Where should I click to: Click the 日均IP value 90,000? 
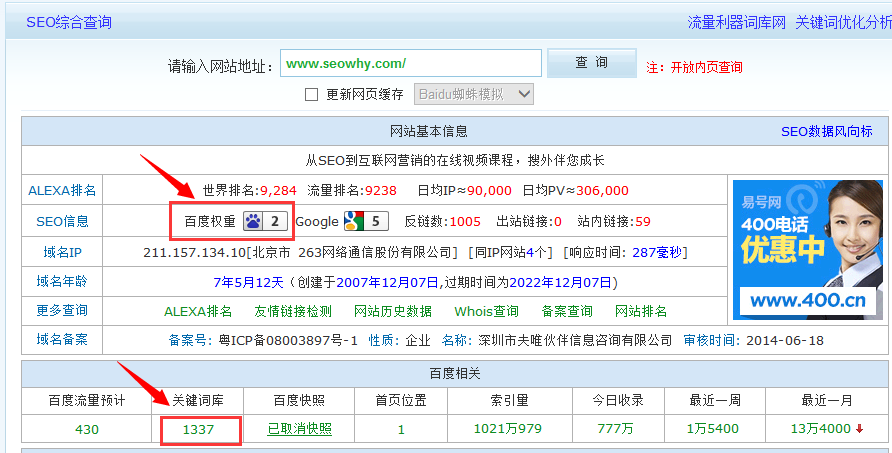pos(489,191)
